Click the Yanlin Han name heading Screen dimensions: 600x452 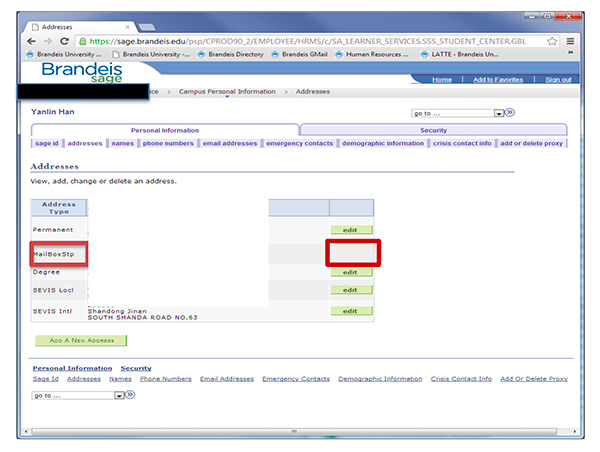(53, 112)
